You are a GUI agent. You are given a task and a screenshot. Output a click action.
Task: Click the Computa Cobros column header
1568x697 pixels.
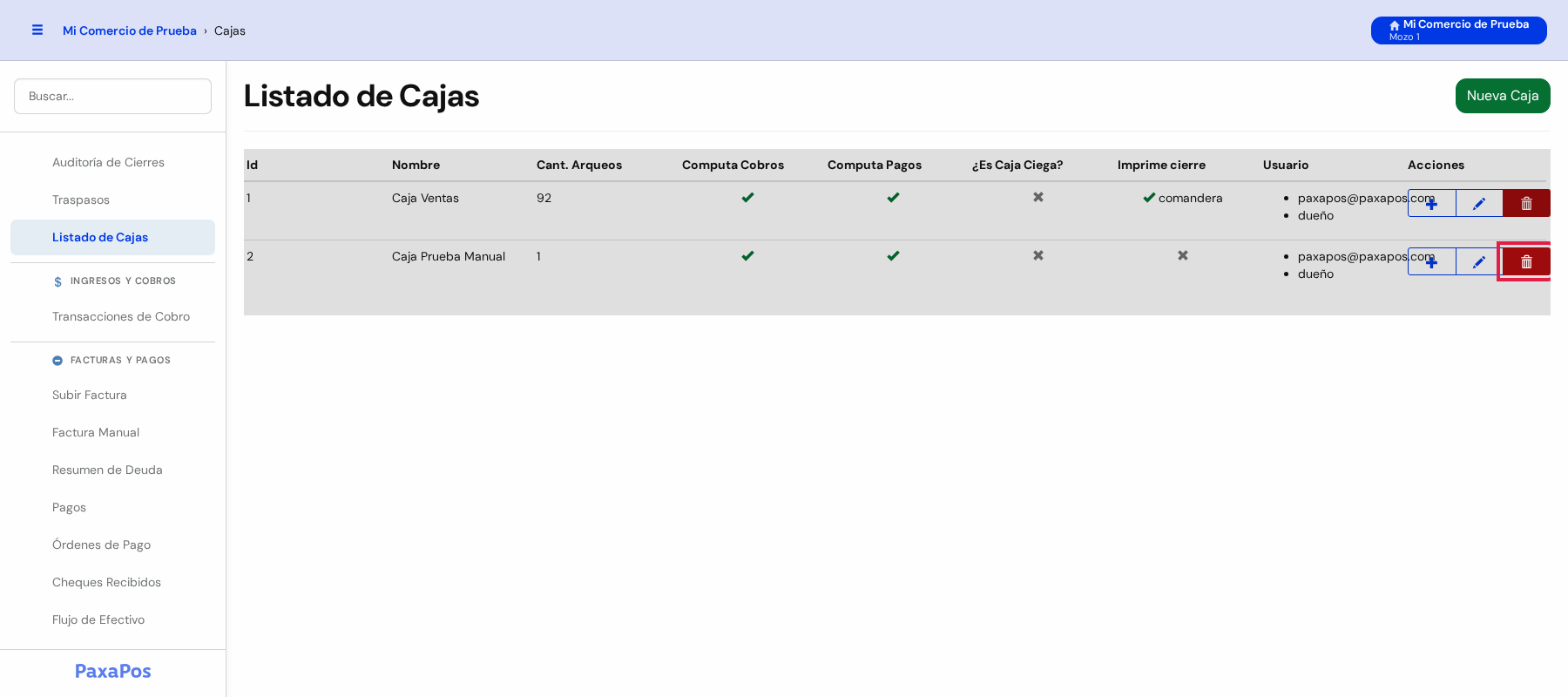[x=733, y=165]
